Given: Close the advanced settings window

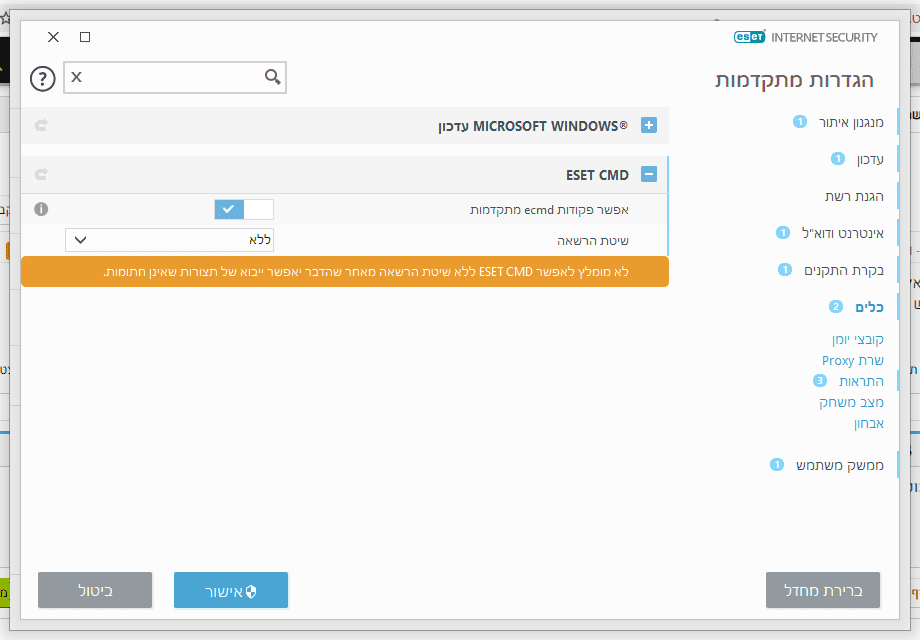Looking at the screenshot, I should tap(53, 37).
